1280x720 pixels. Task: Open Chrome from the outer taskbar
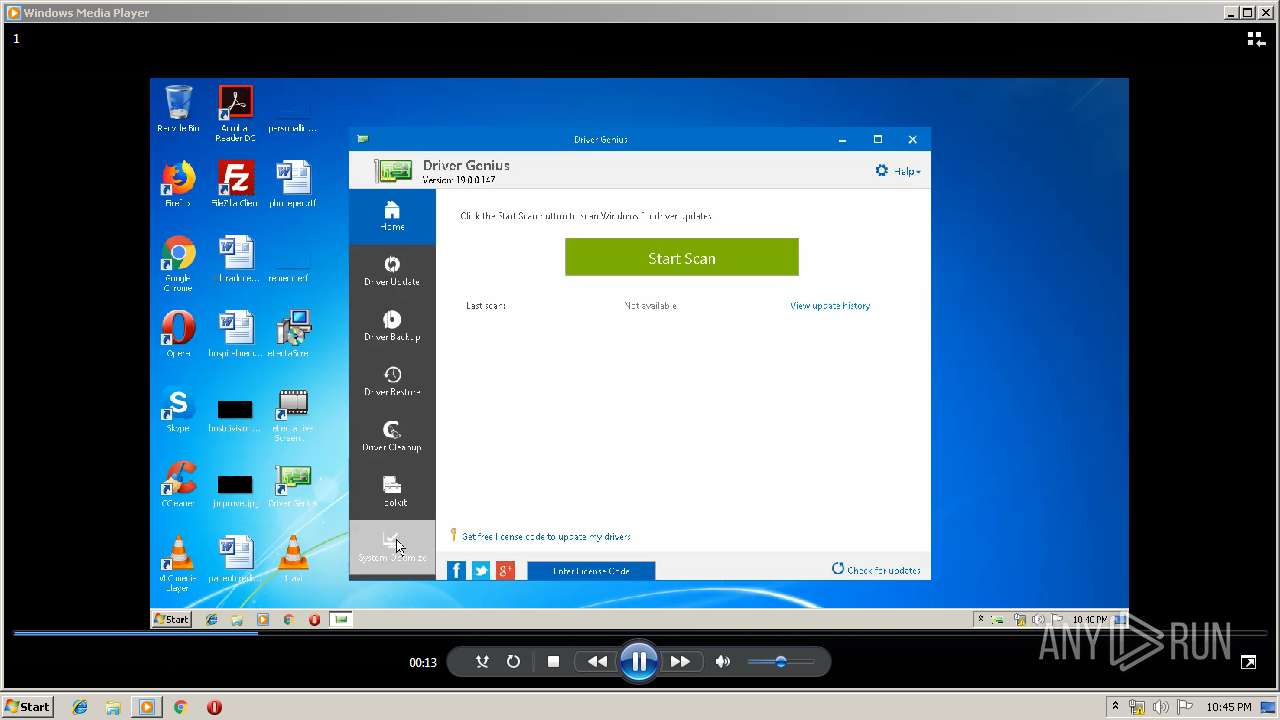point(180,707)
